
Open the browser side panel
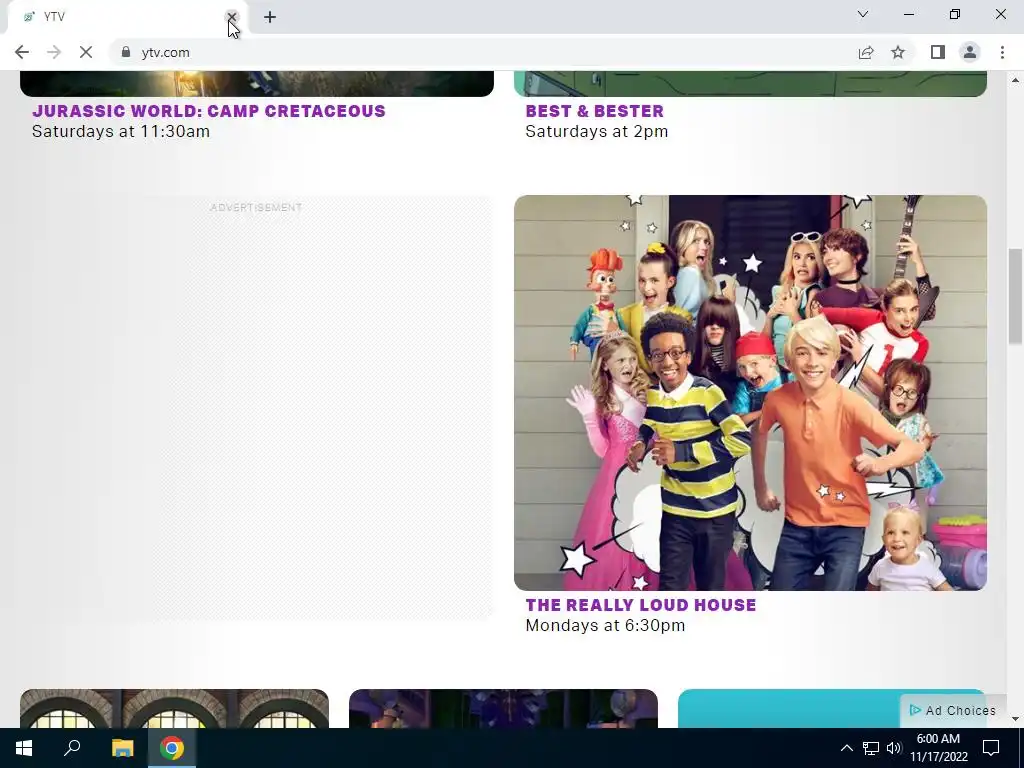(x=938, y=52)
